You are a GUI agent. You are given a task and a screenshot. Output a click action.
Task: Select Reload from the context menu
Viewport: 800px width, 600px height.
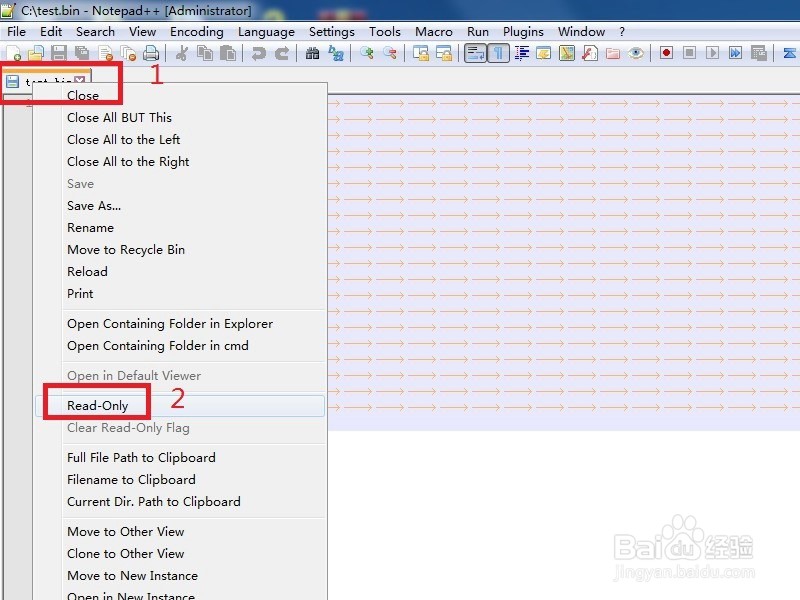coord(180,271)
